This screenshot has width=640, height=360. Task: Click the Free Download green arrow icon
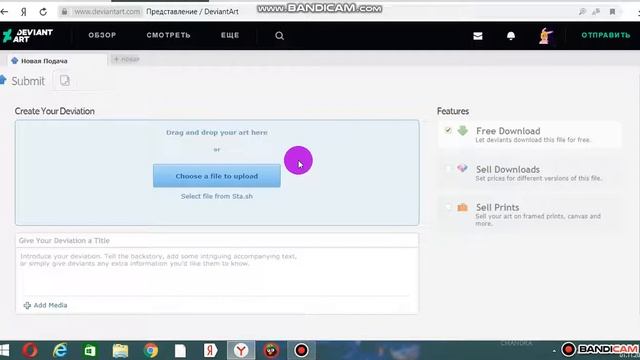pyautogui.click(x=462, y=131)
